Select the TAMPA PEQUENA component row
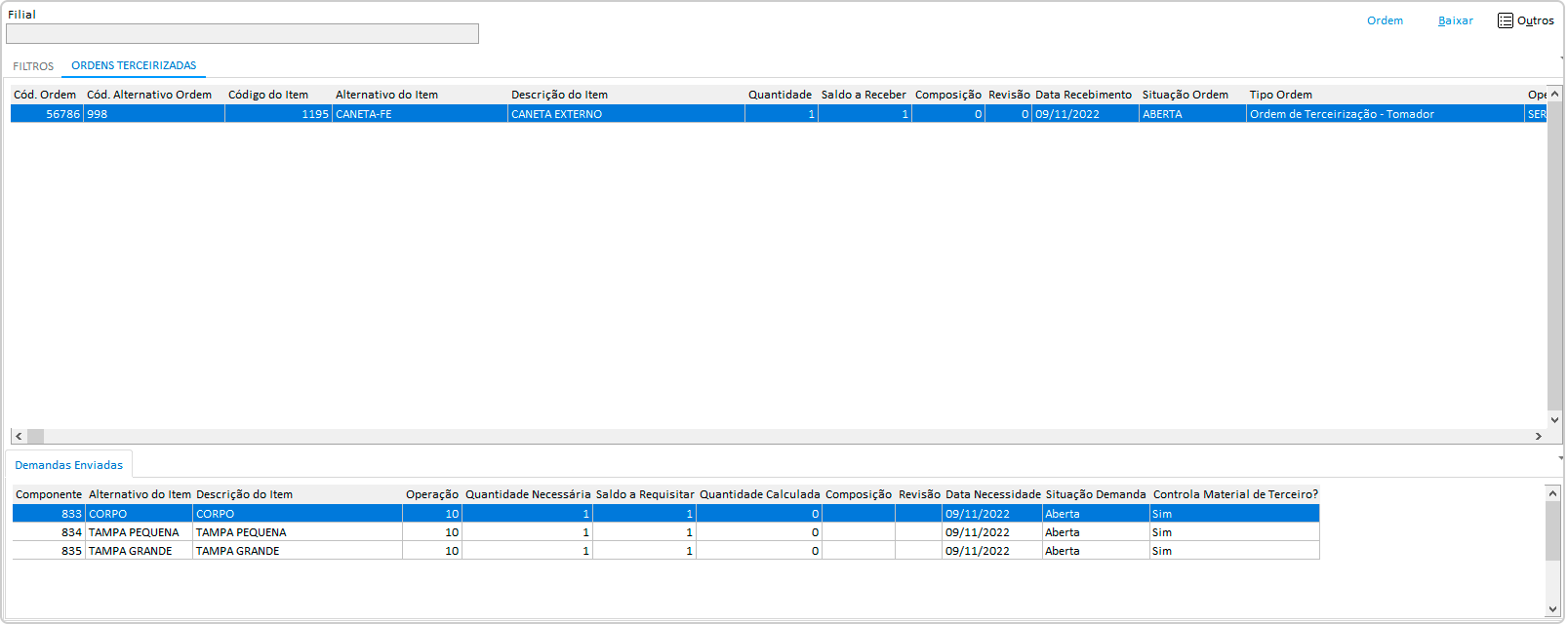The image size is (1568, 624). (x=241, y=532)
